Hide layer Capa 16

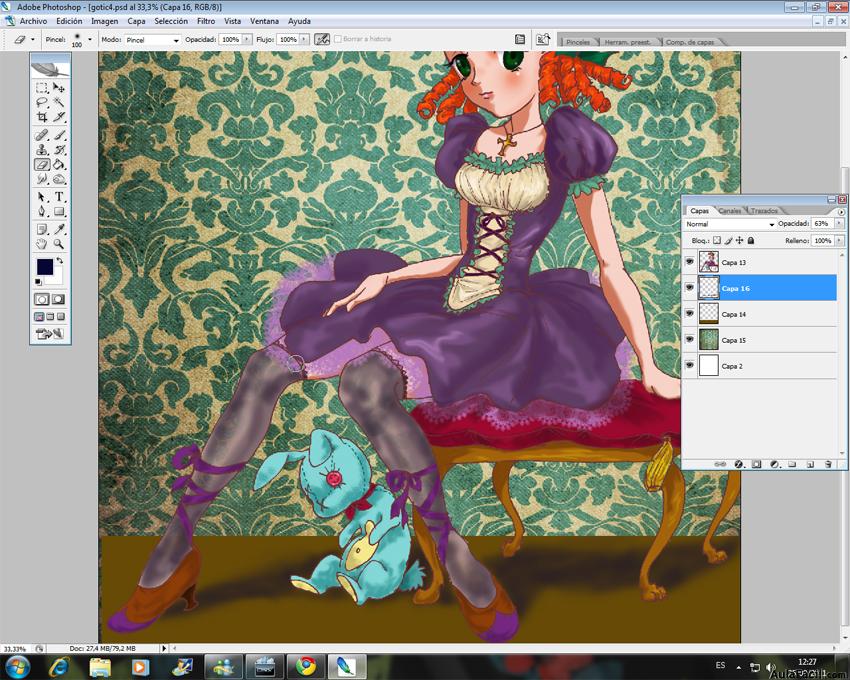[690, 288]
